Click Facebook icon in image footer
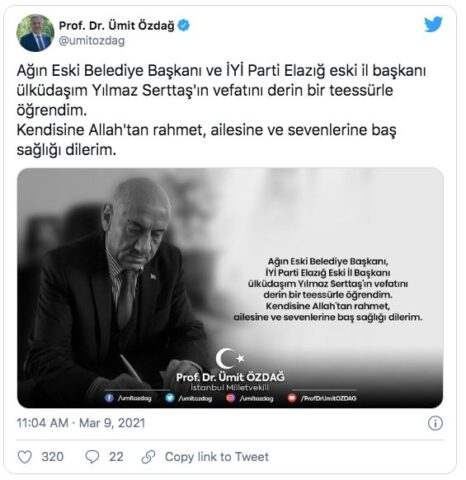The image size is (466, 480). click(x=109, y=398)
